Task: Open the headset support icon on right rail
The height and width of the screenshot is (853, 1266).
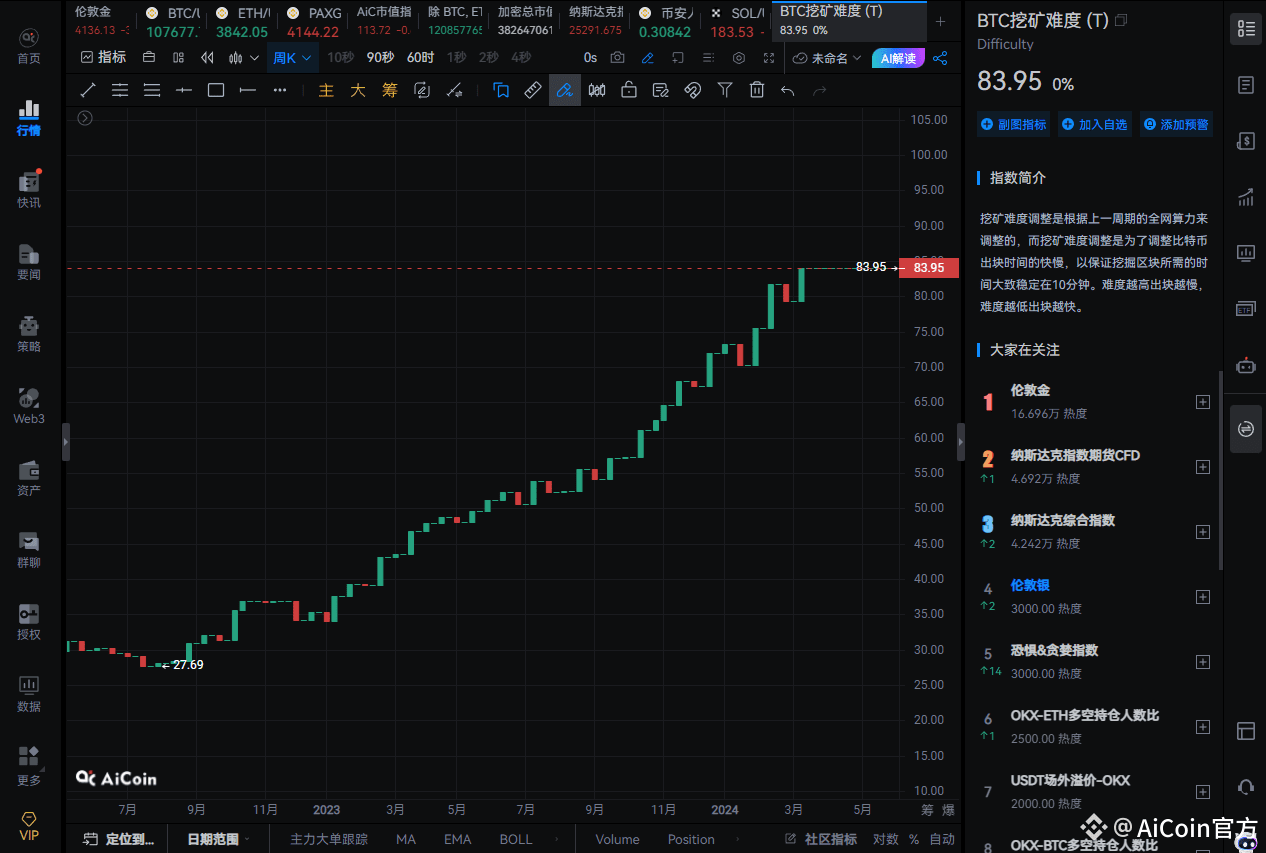Action: pos(1245,787)
